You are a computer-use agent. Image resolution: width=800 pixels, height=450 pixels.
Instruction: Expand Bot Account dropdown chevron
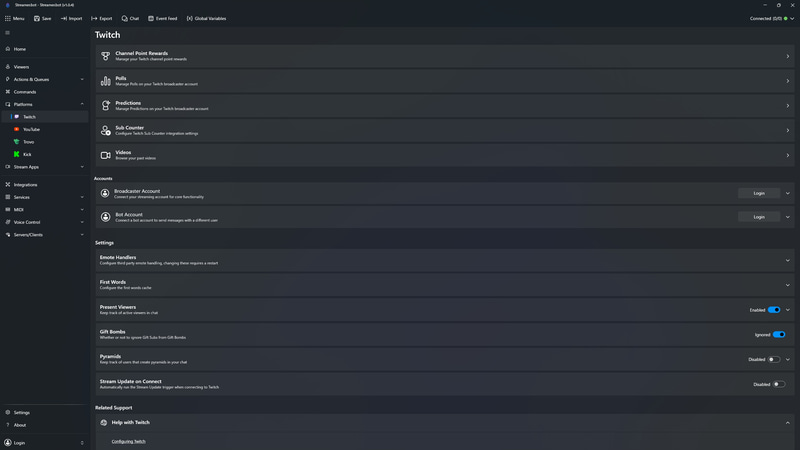click(788, 217)
